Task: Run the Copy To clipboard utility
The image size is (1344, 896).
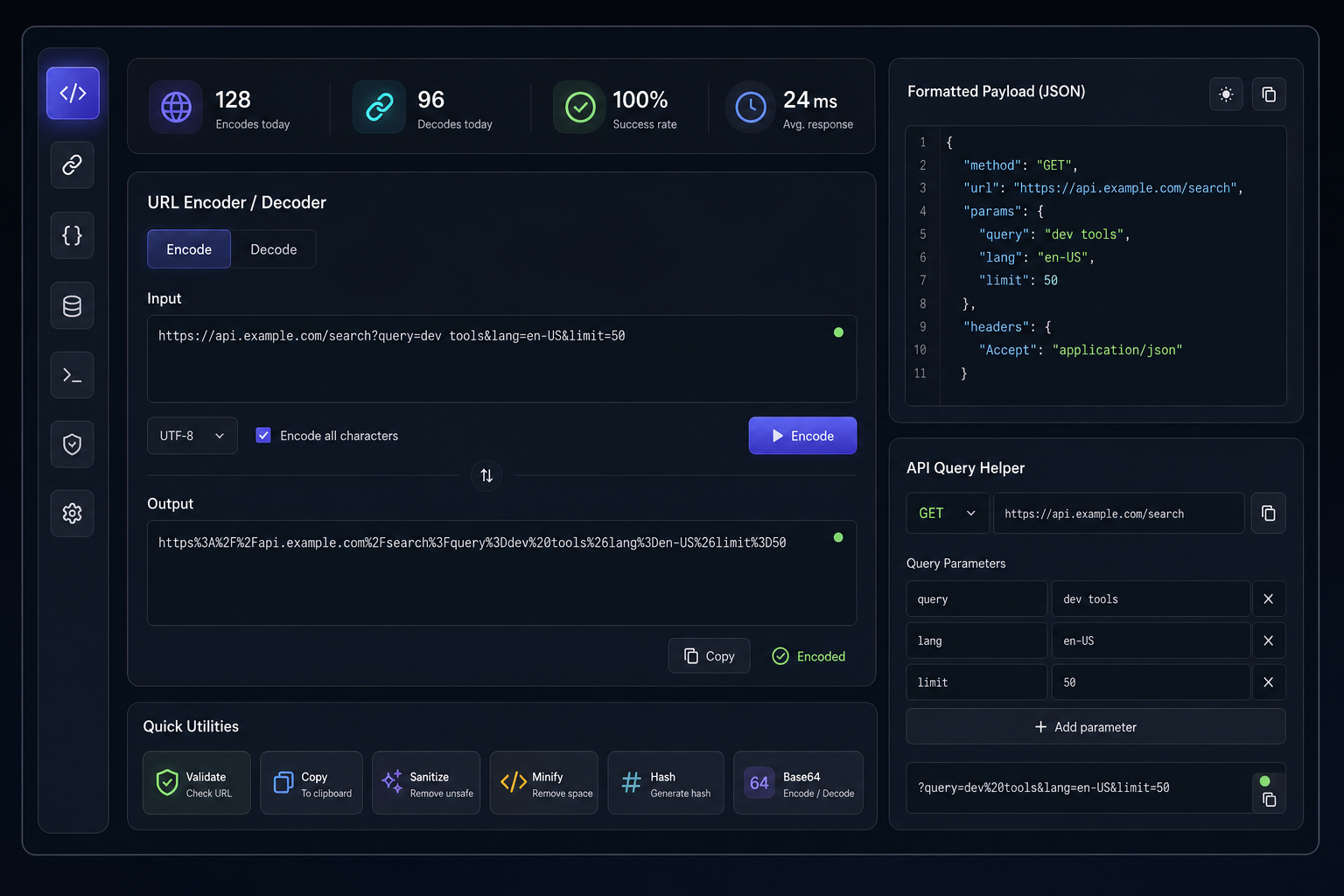Action: point(311,783)
